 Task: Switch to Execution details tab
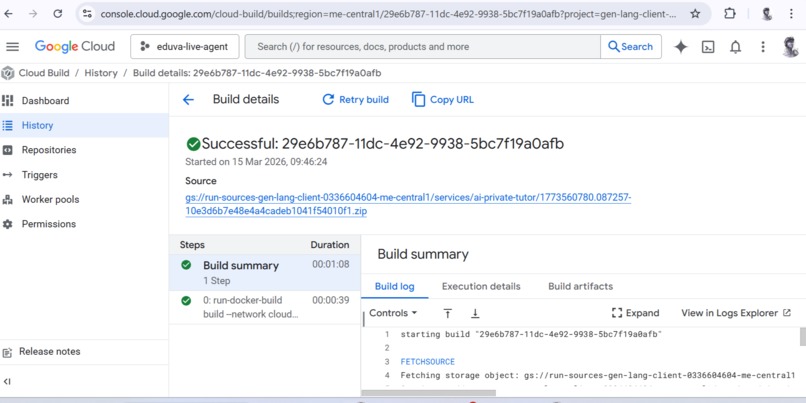481,286
